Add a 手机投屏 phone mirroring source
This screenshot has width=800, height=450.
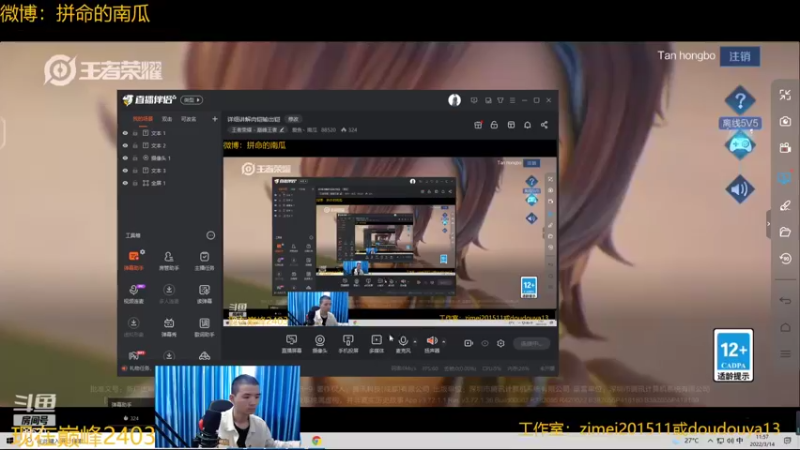click(x=348, y=344)
